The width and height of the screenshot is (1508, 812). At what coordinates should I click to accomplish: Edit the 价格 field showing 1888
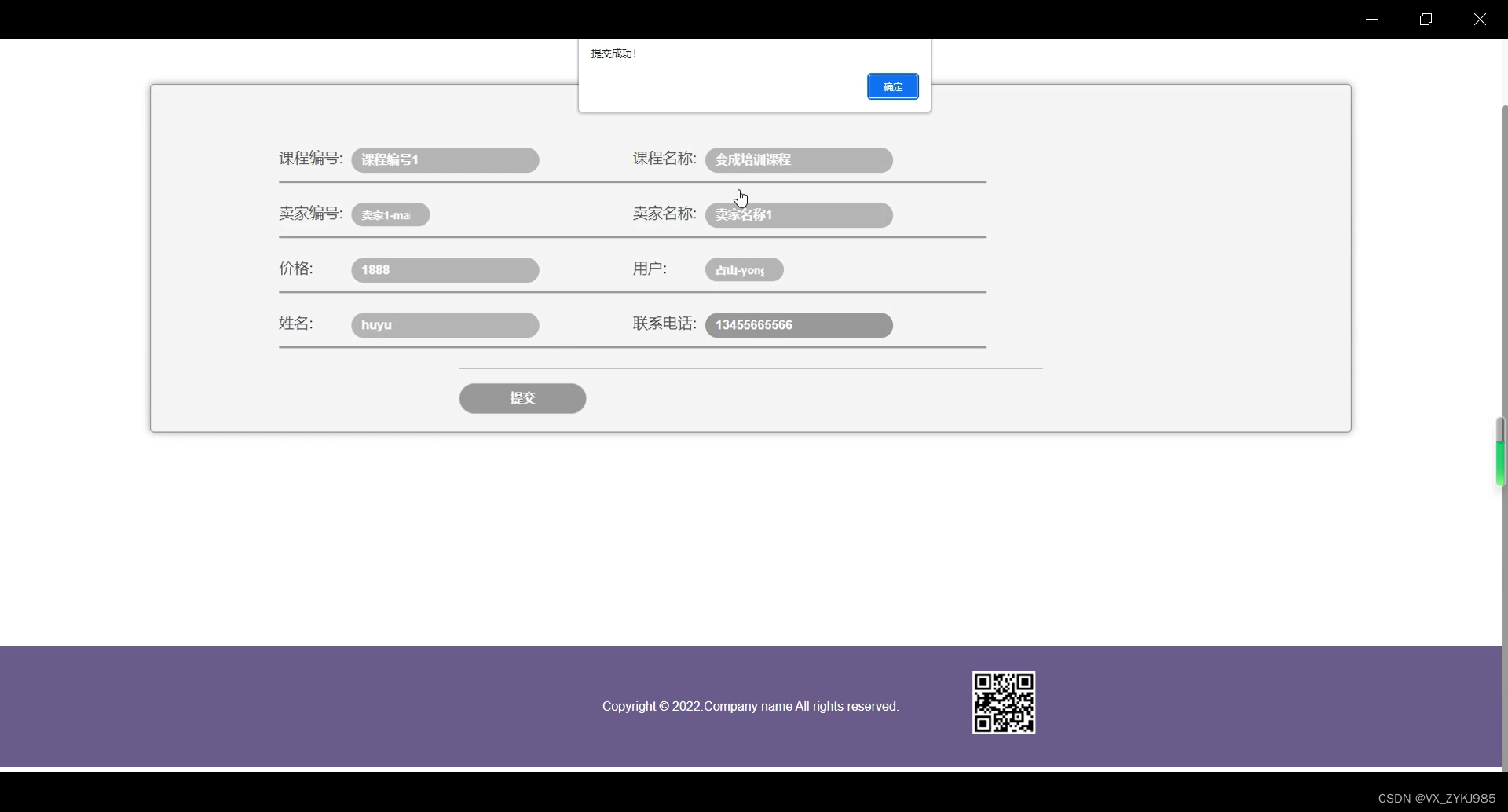[445, 270]
